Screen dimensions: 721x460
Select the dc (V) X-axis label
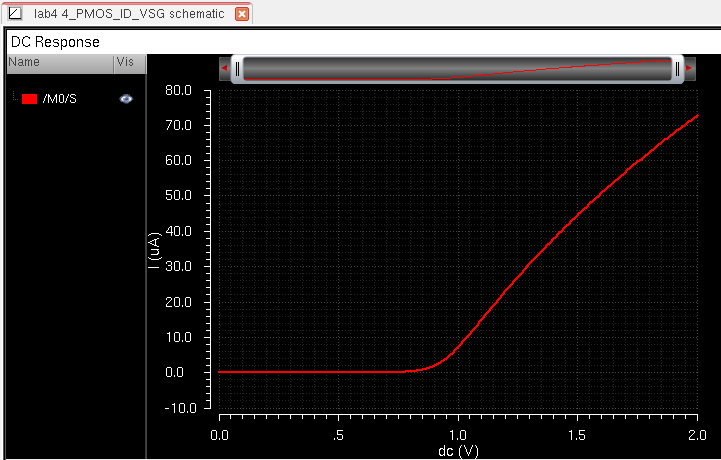457,450
